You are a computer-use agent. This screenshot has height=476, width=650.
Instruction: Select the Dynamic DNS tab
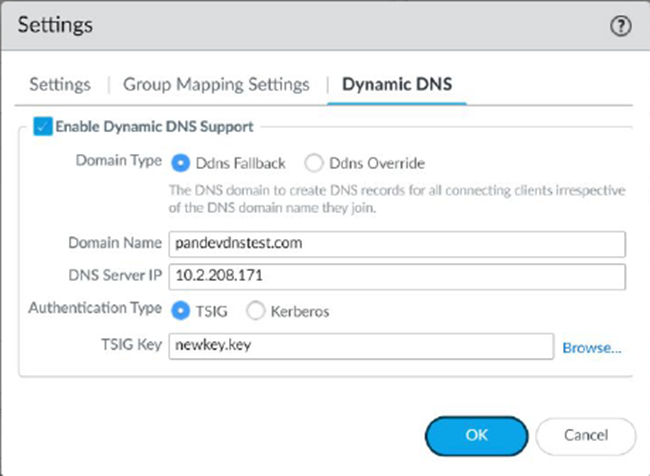click(397, 84)
